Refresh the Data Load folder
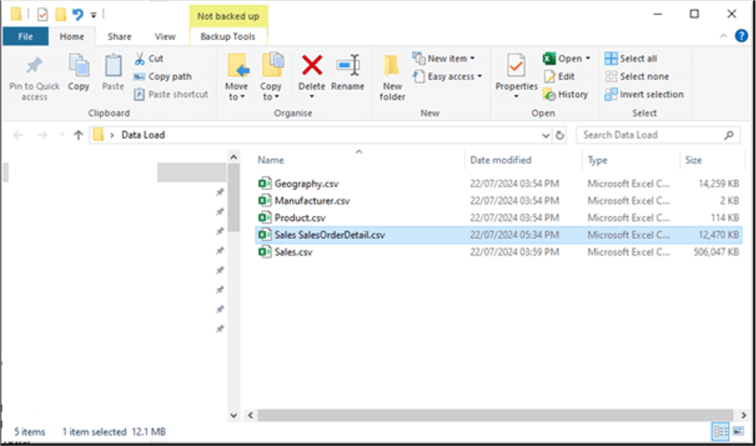The height and width of the screenshot is (446, 756). click(559, 135)
